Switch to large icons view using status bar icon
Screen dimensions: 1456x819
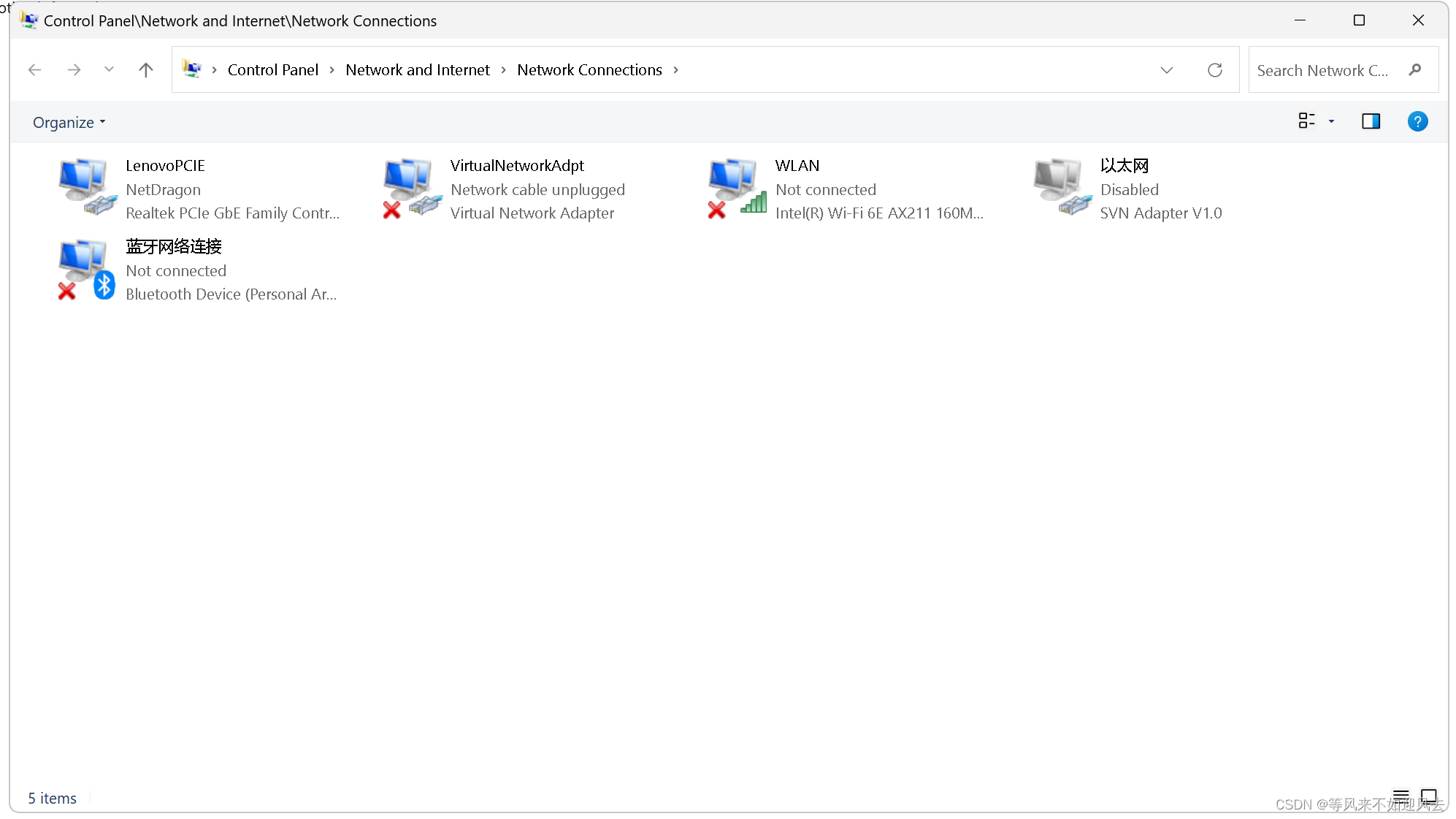pos(1429,797)
